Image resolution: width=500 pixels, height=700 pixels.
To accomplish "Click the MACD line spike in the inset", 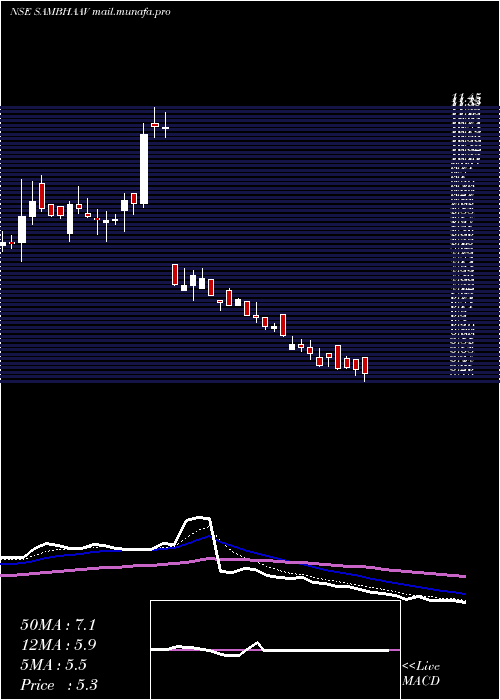I will point(257,643).
